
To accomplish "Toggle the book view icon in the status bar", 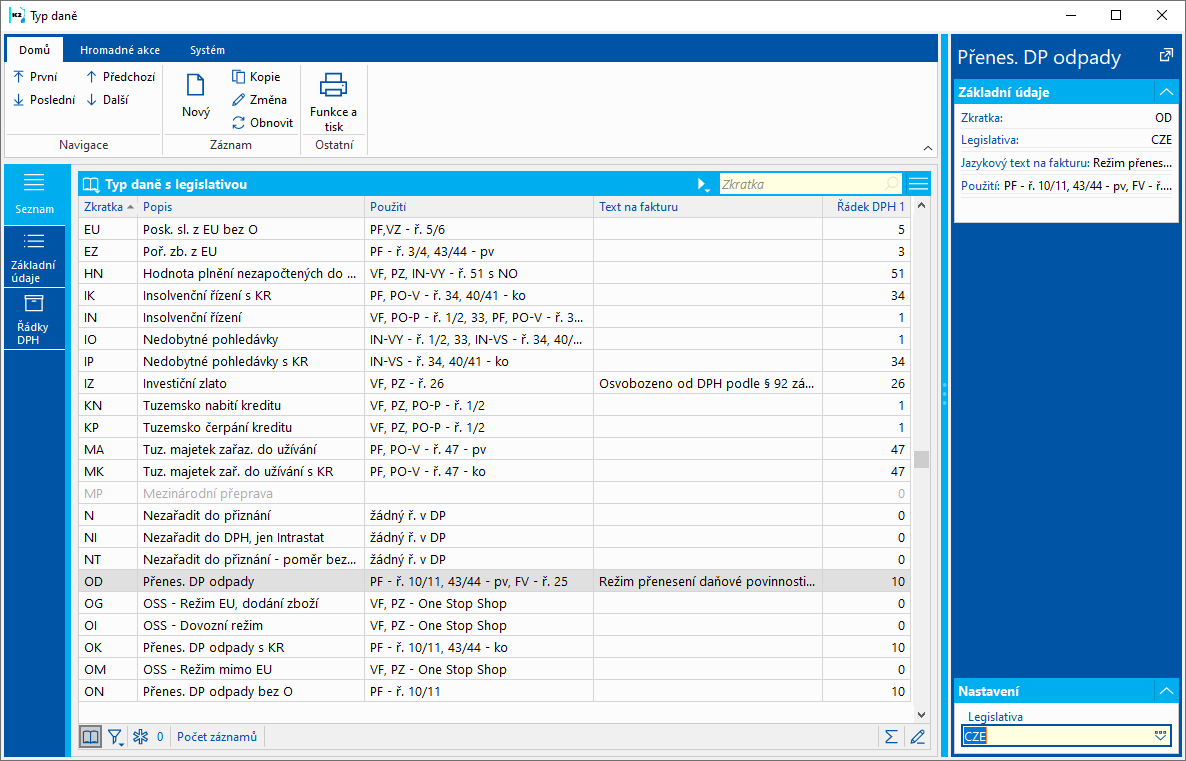I will click(90, 737).
